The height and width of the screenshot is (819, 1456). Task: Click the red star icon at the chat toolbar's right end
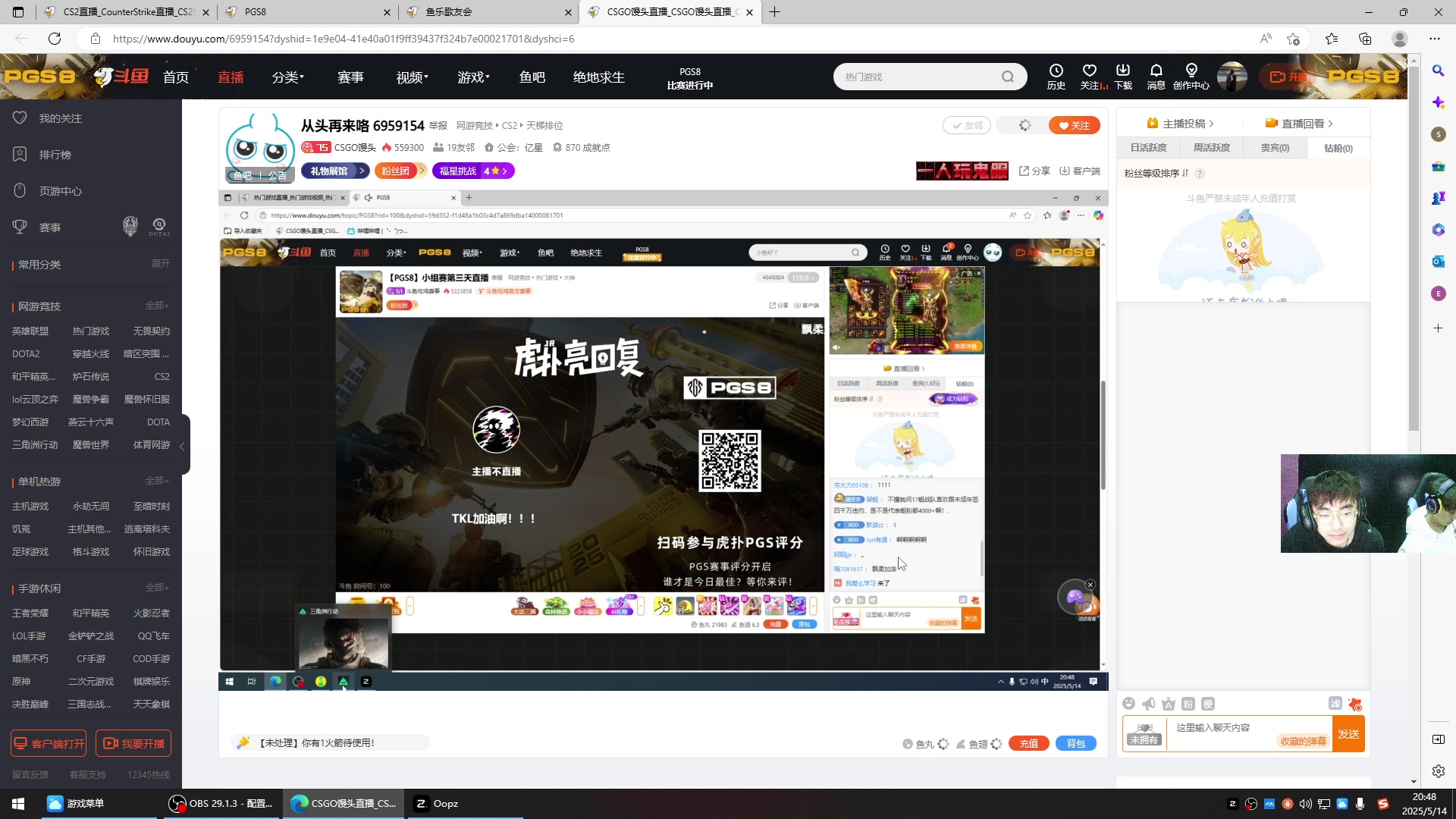click(x=1355, y=704)
